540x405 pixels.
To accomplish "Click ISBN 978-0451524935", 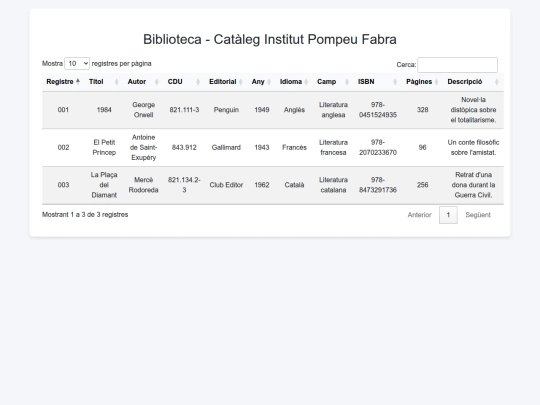I will pos(377,110).
